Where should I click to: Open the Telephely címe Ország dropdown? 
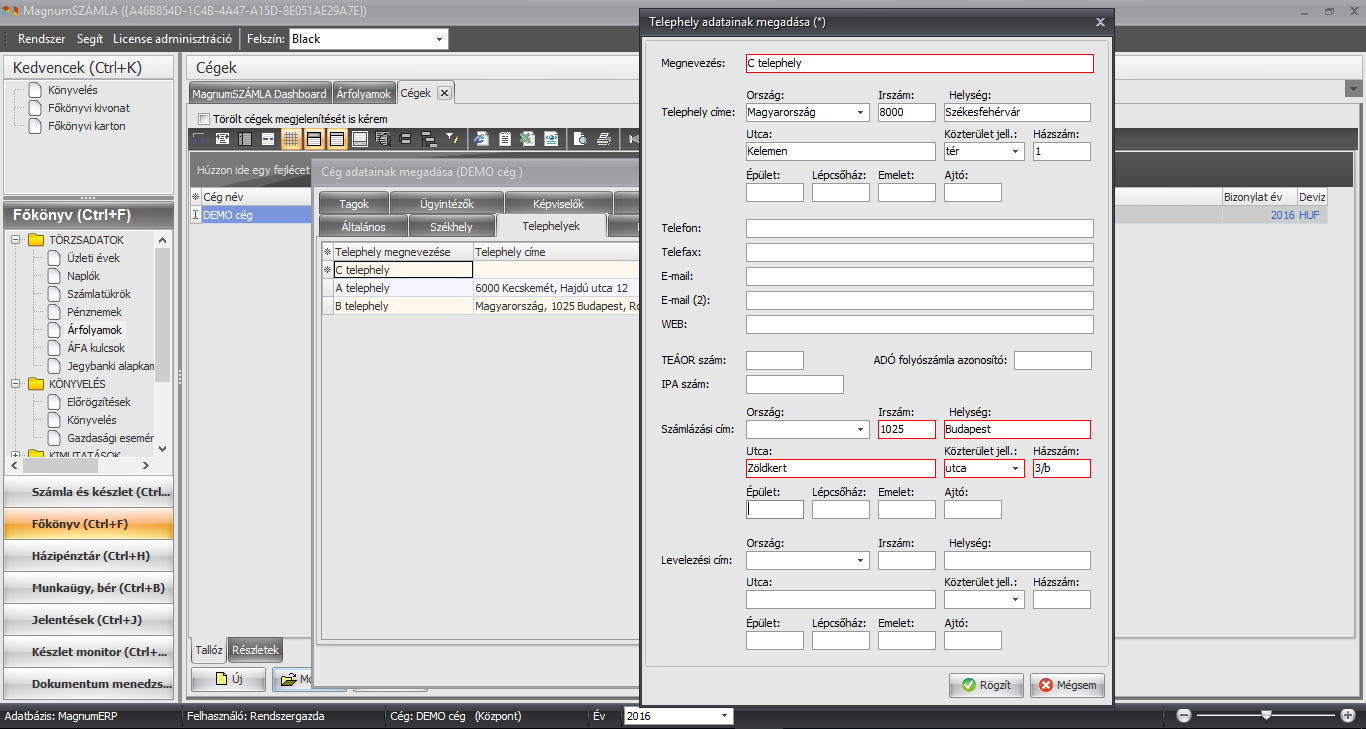861,113
